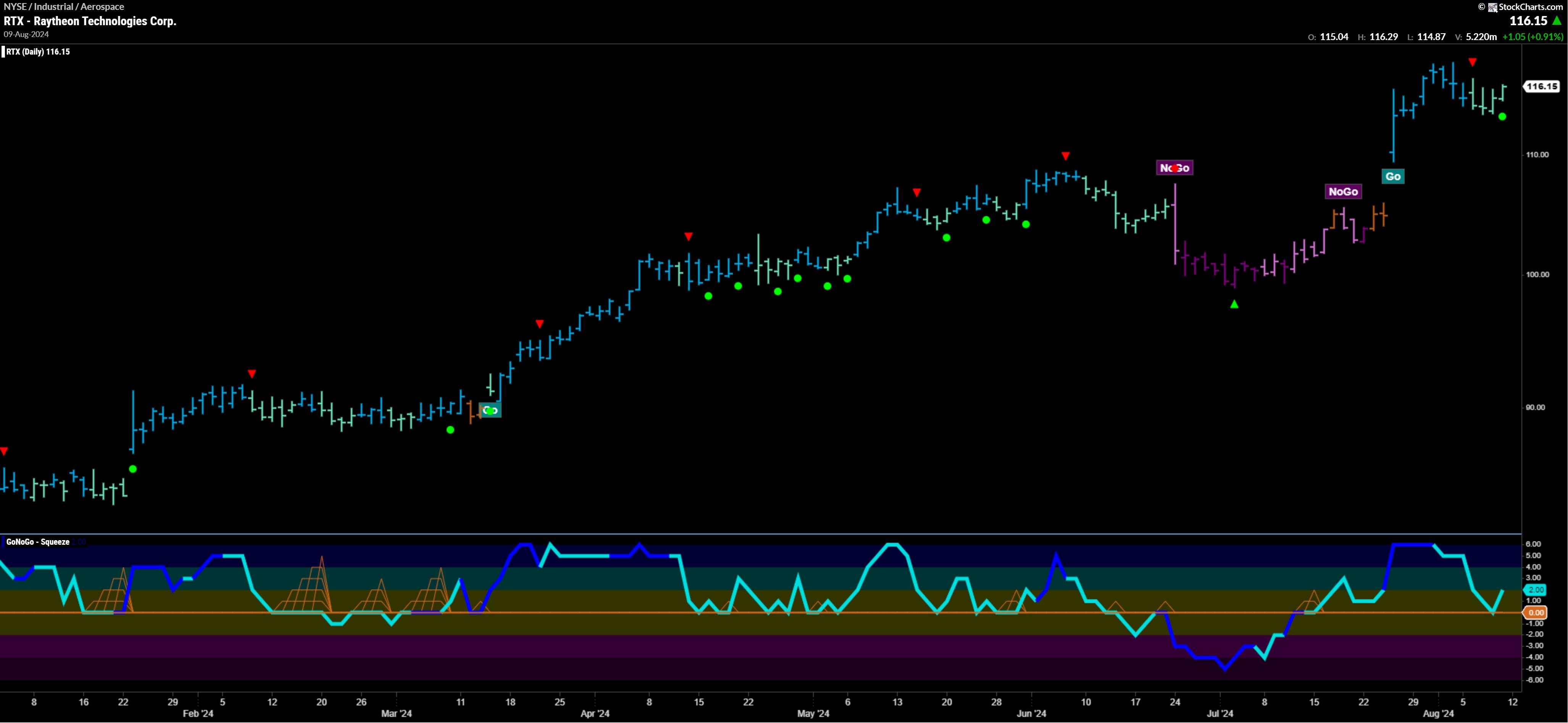Click the RTX - Raytheon Technologies Corp. title

pyautogui.click(x=90, y=21)
